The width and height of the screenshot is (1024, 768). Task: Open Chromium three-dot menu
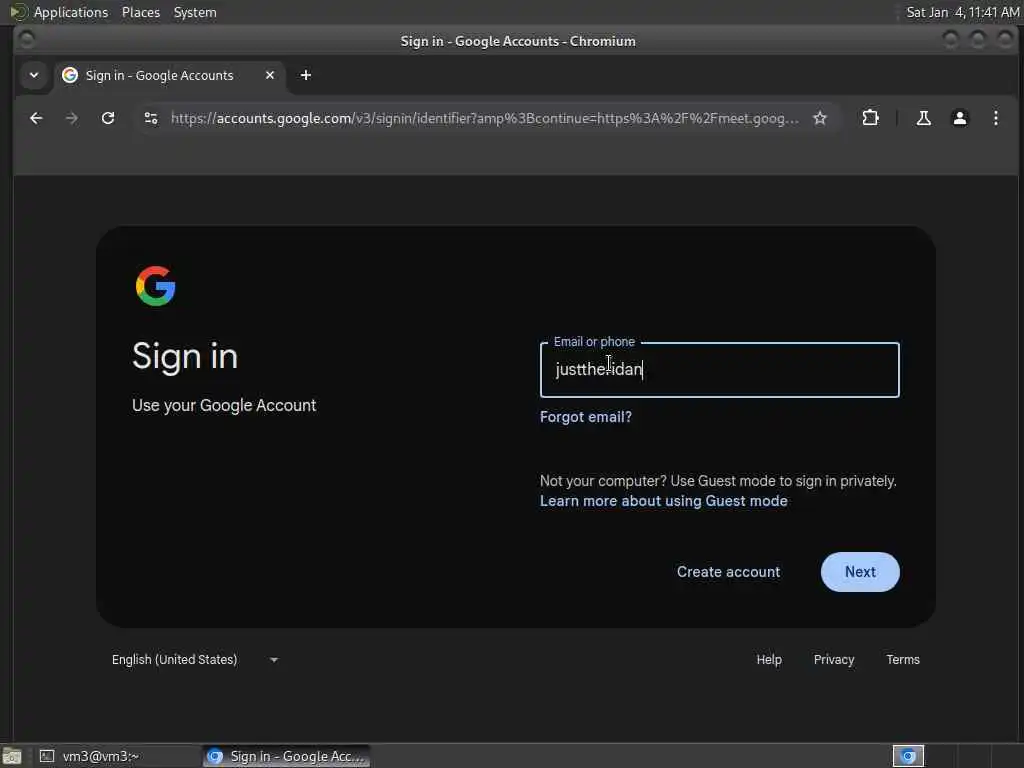995,118
